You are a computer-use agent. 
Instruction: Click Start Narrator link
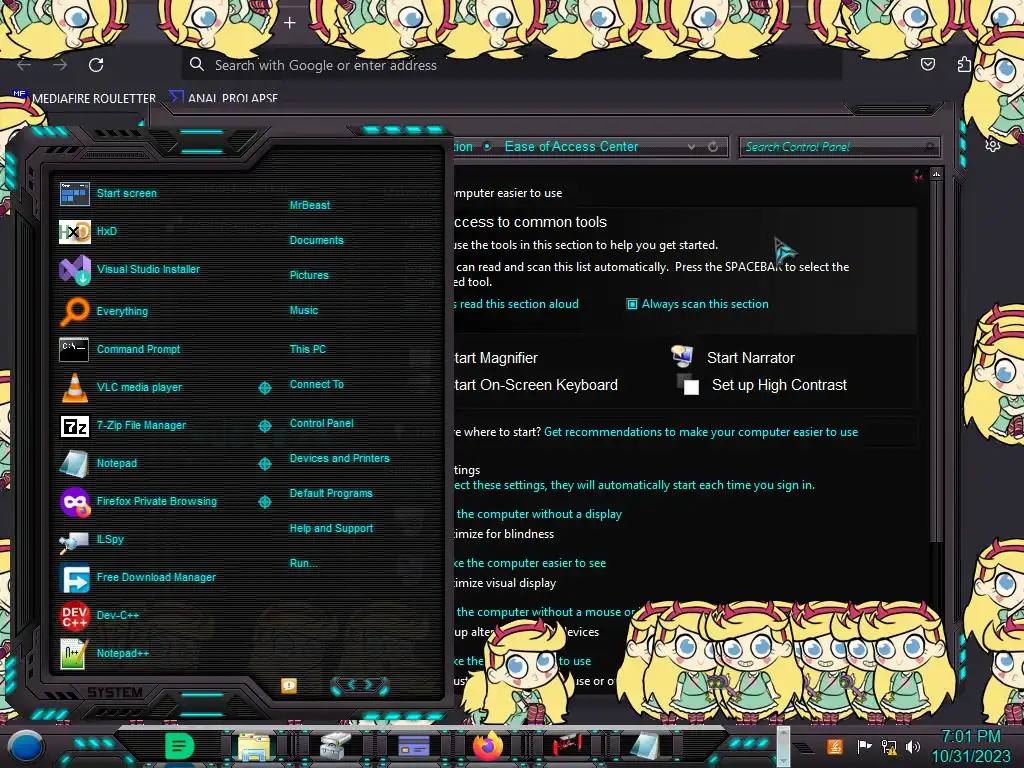[750, 358]
